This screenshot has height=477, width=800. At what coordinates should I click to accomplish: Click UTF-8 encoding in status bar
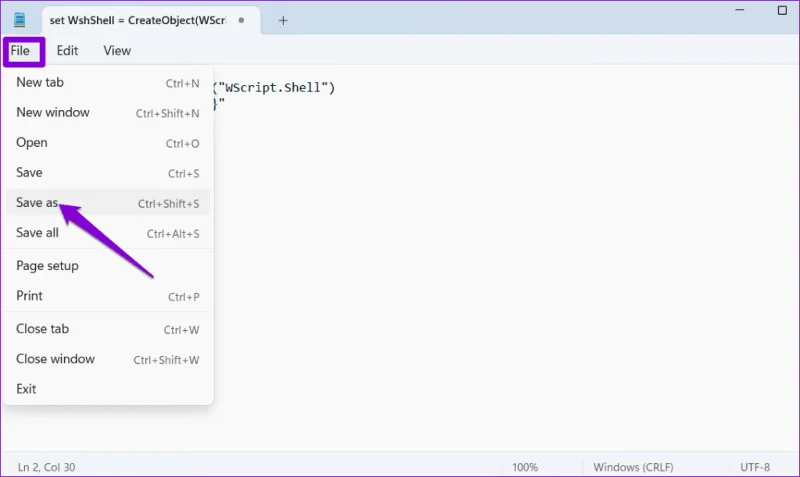click(x=755, y=467)
